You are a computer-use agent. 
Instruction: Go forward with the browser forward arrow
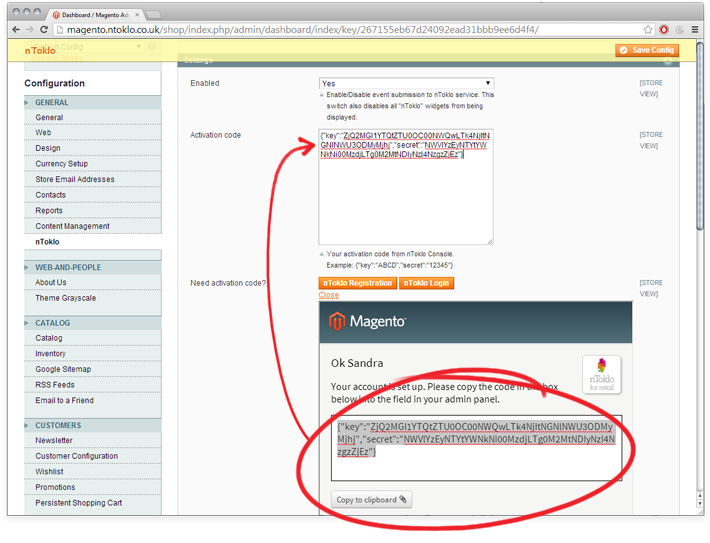30,30
